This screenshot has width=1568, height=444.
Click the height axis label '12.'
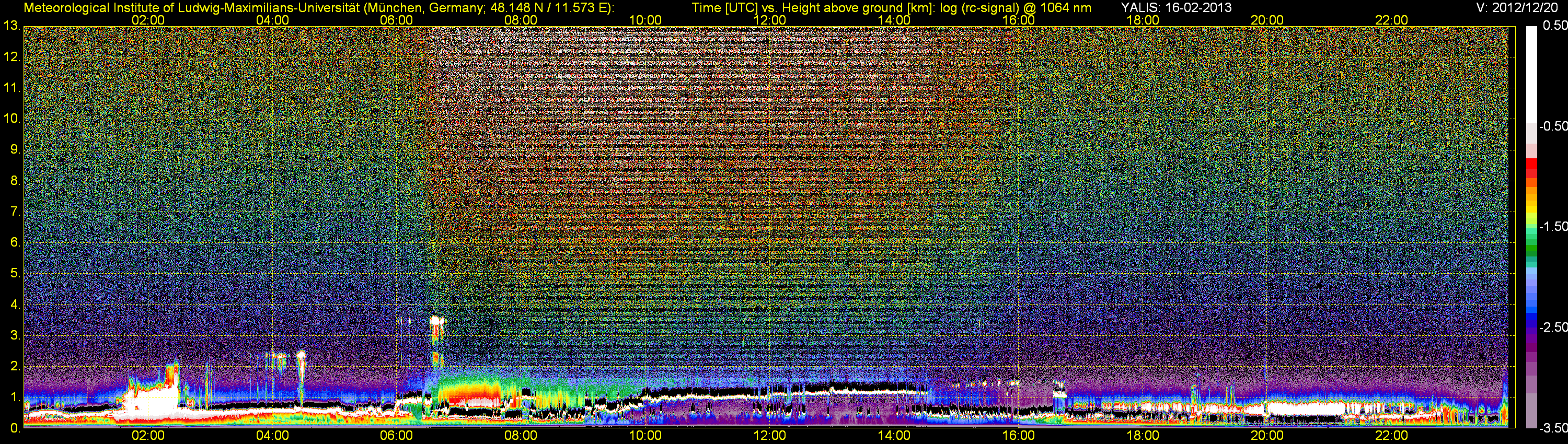tap(11, 56)
